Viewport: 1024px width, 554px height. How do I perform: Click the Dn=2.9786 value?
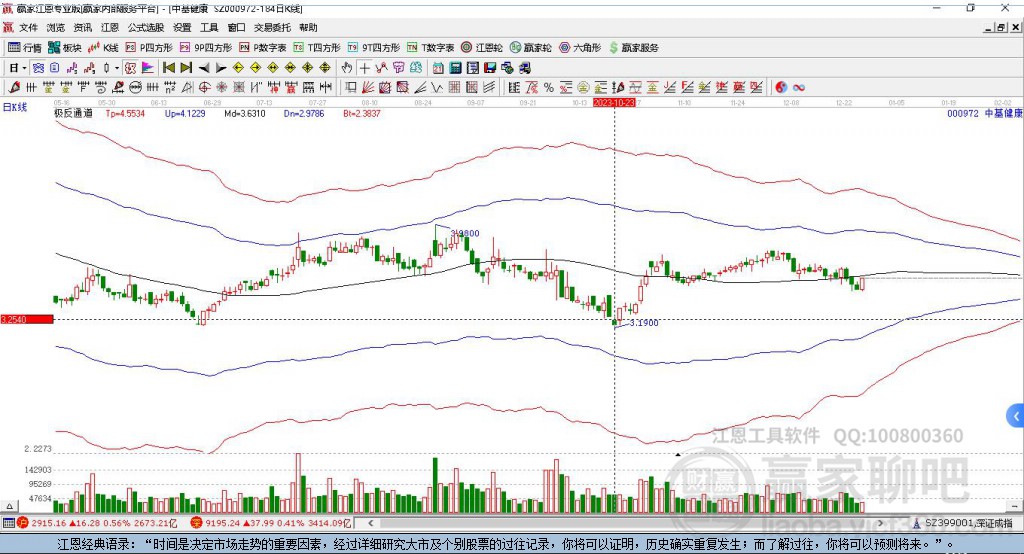(x=304, y=114)
